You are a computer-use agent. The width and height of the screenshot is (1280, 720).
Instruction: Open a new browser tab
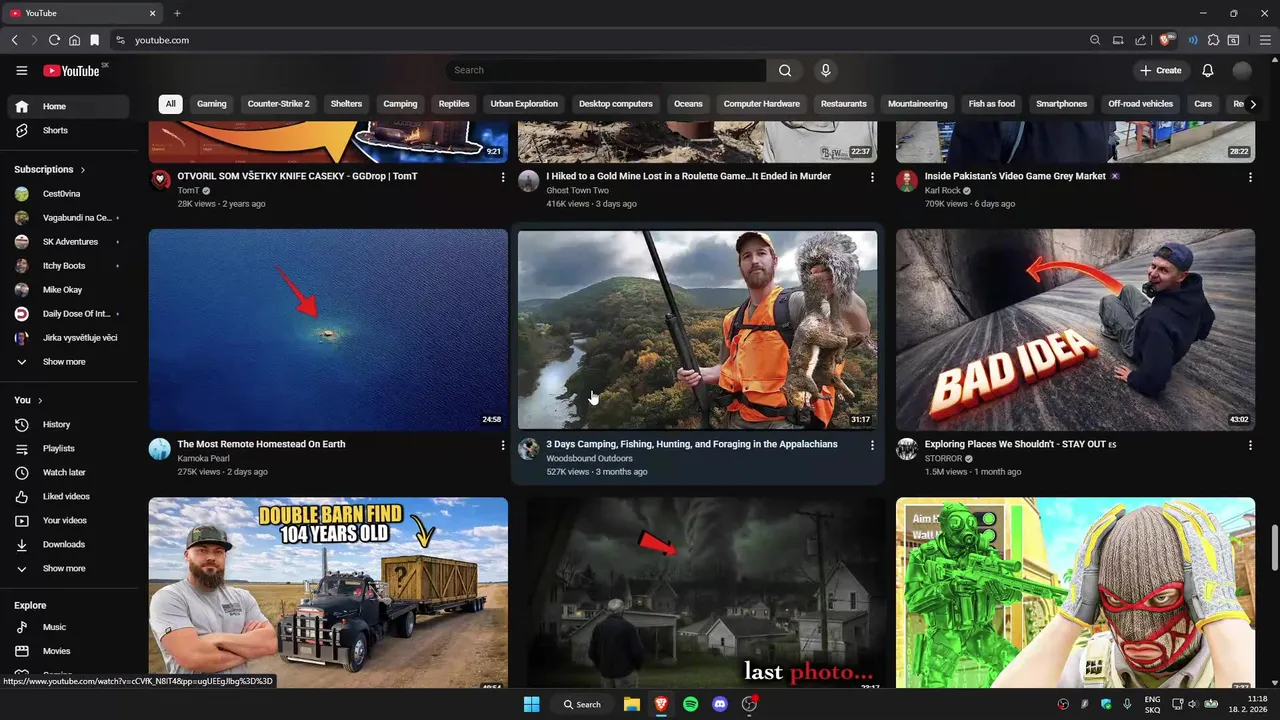(177, 13)
